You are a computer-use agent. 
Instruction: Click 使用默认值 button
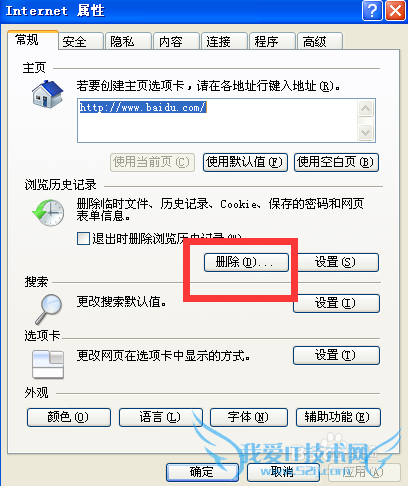[245, 162]
